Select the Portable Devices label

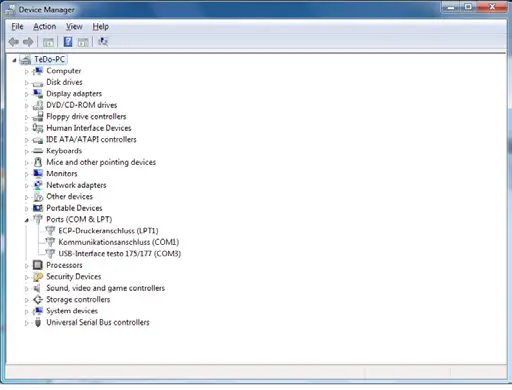(x=74, y=208)
